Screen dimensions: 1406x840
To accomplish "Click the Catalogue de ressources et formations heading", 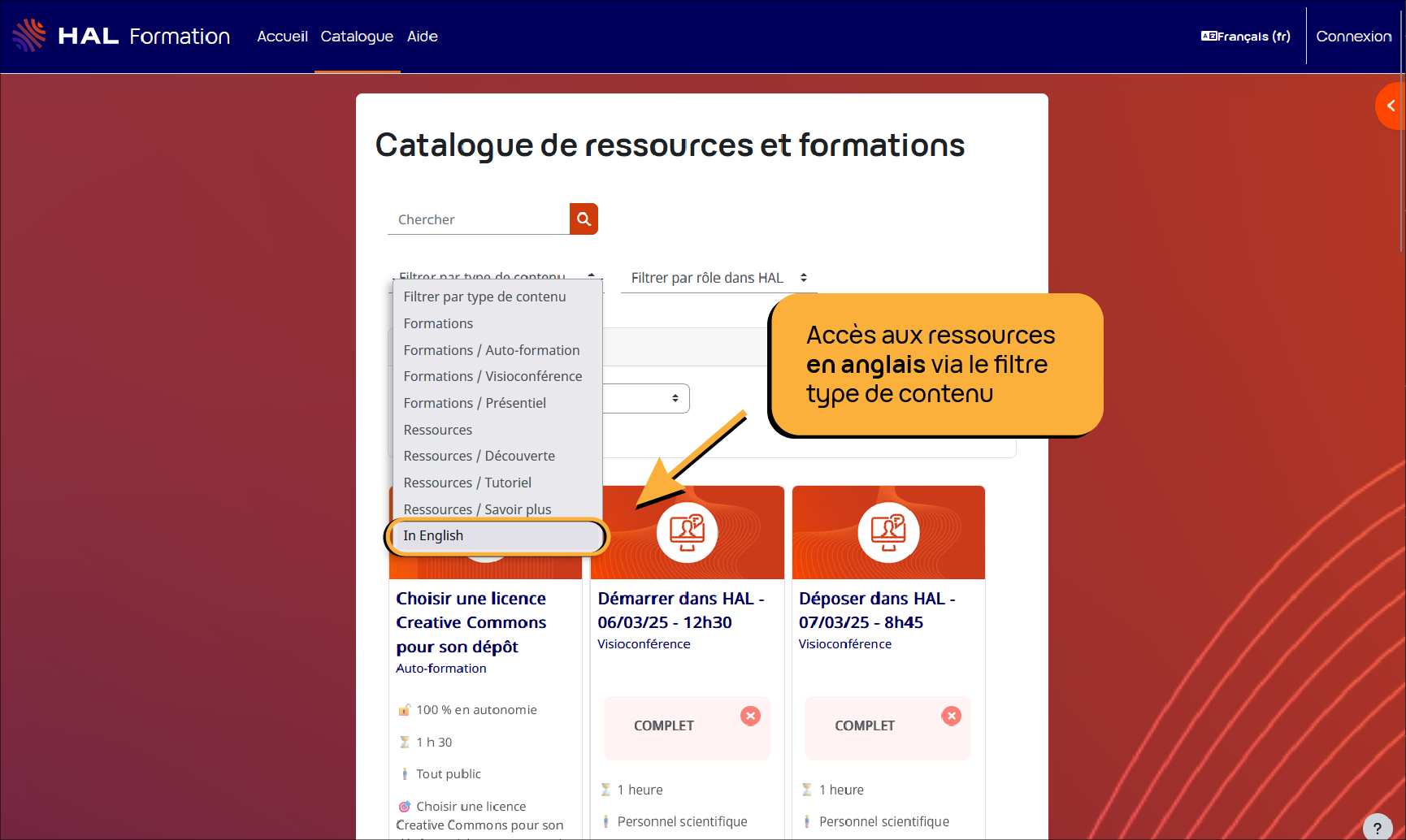I will point(670,145).
